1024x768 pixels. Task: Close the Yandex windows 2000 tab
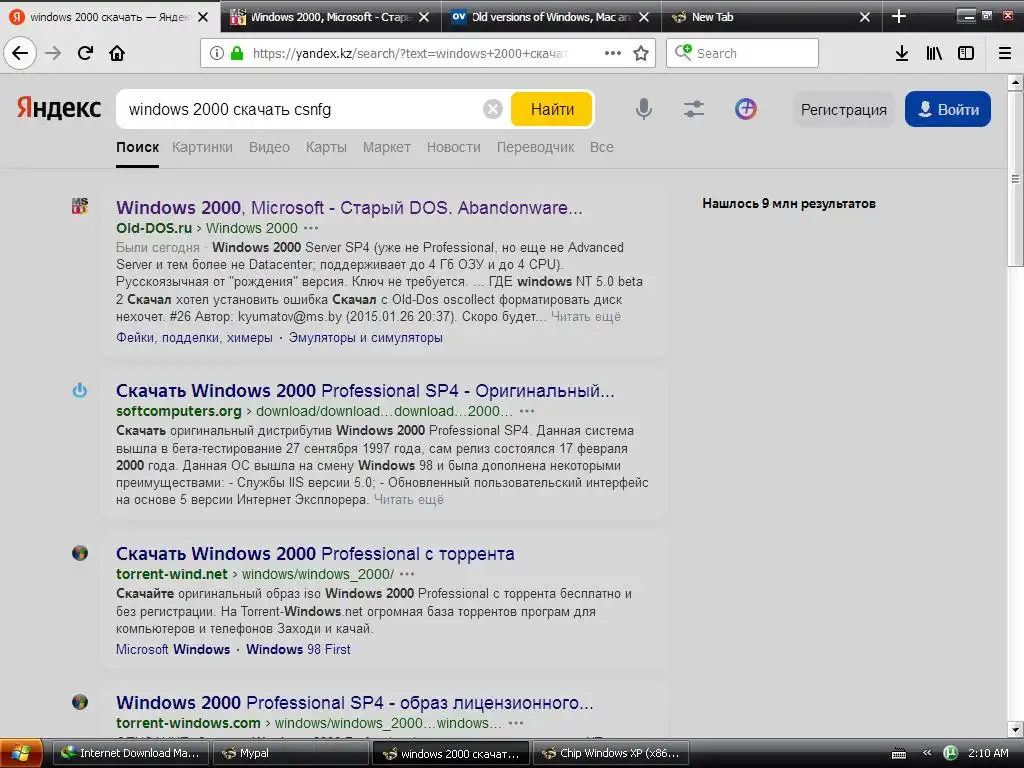203,17
